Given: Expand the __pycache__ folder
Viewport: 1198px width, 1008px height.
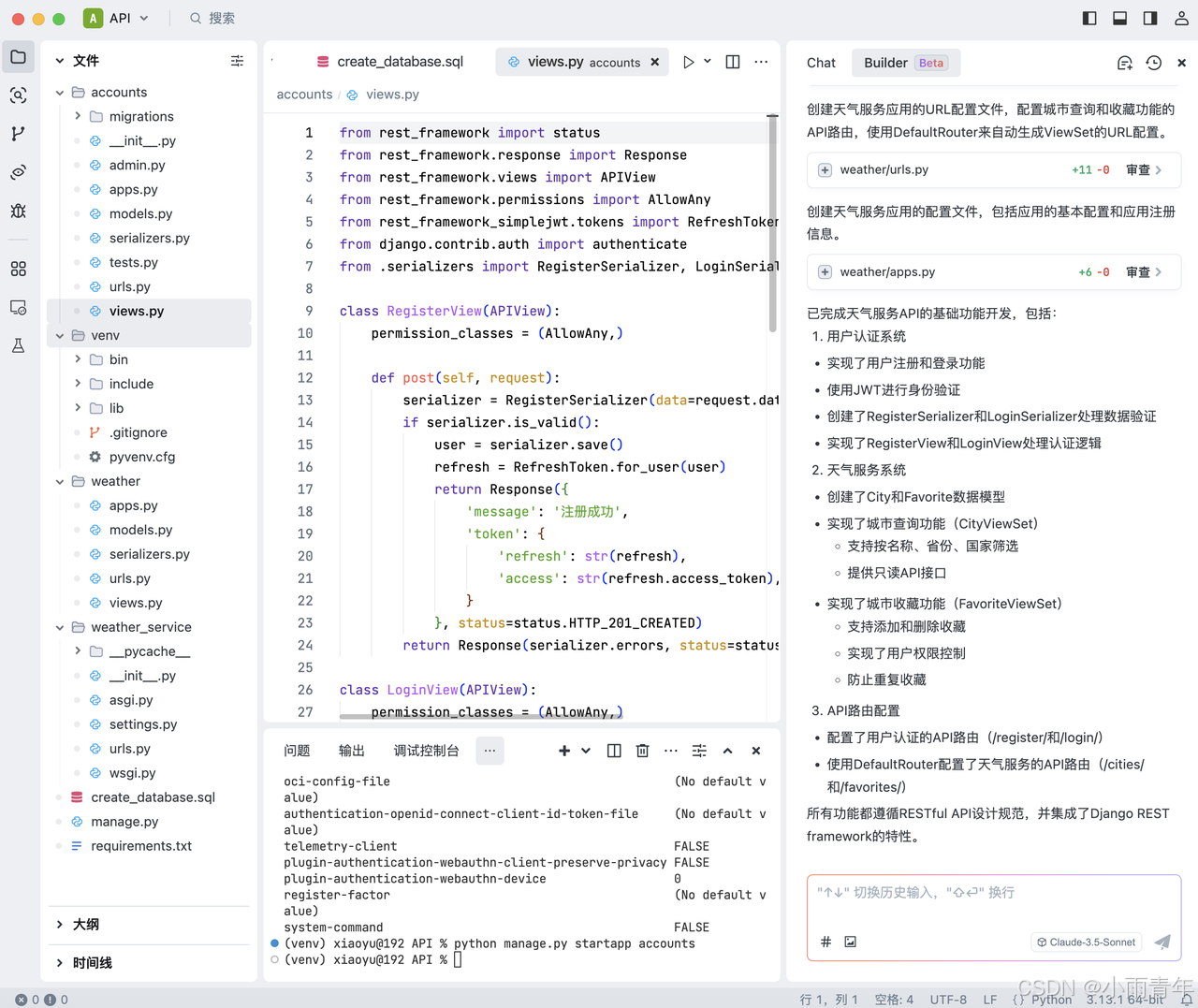Looking at the screenshot, I should pyautogui.click(x=78, y=651).
